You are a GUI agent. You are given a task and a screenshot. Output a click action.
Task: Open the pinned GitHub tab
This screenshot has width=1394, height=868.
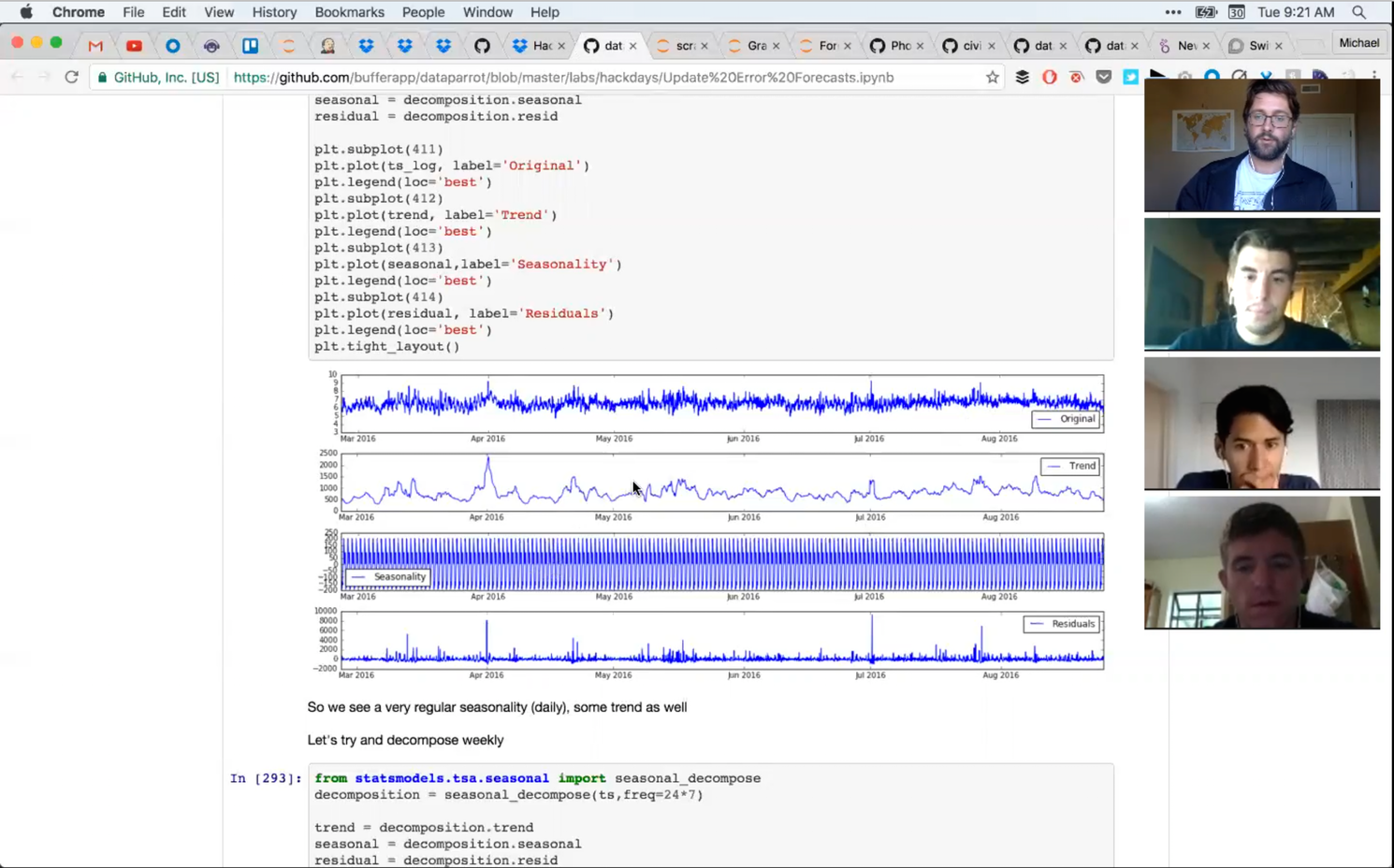tap(482, 46)
